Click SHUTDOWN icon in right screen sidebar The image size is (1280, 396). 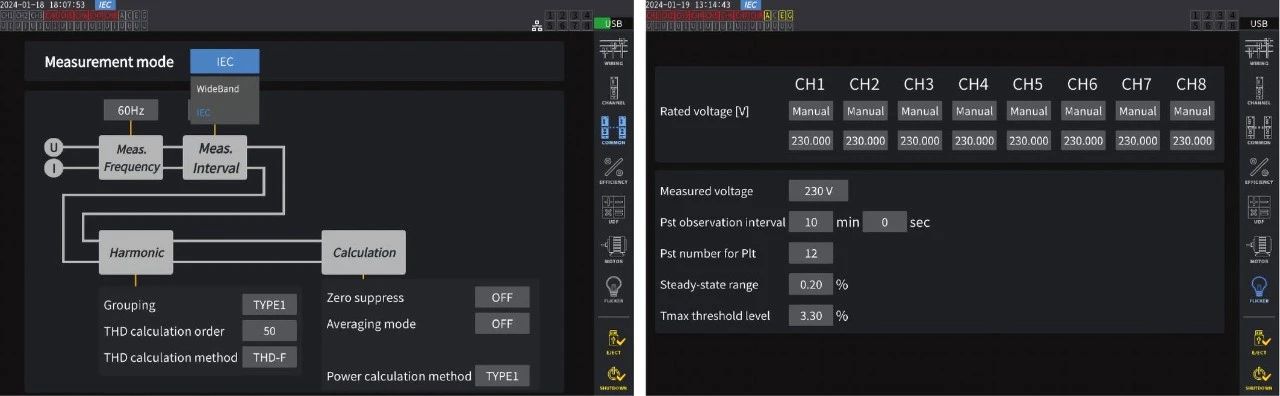click(1259, 378)
